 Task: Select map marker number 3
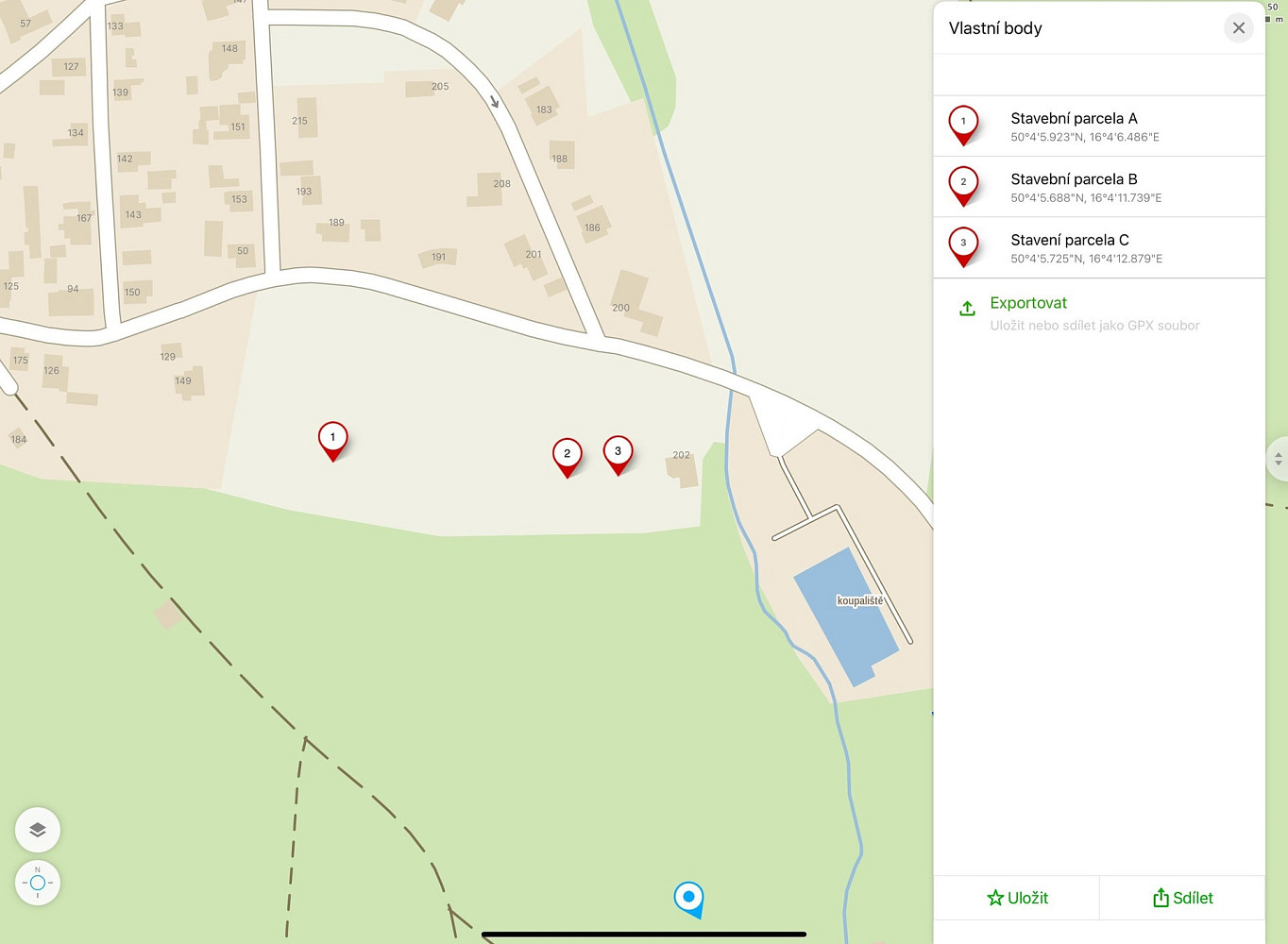[618, 455]
